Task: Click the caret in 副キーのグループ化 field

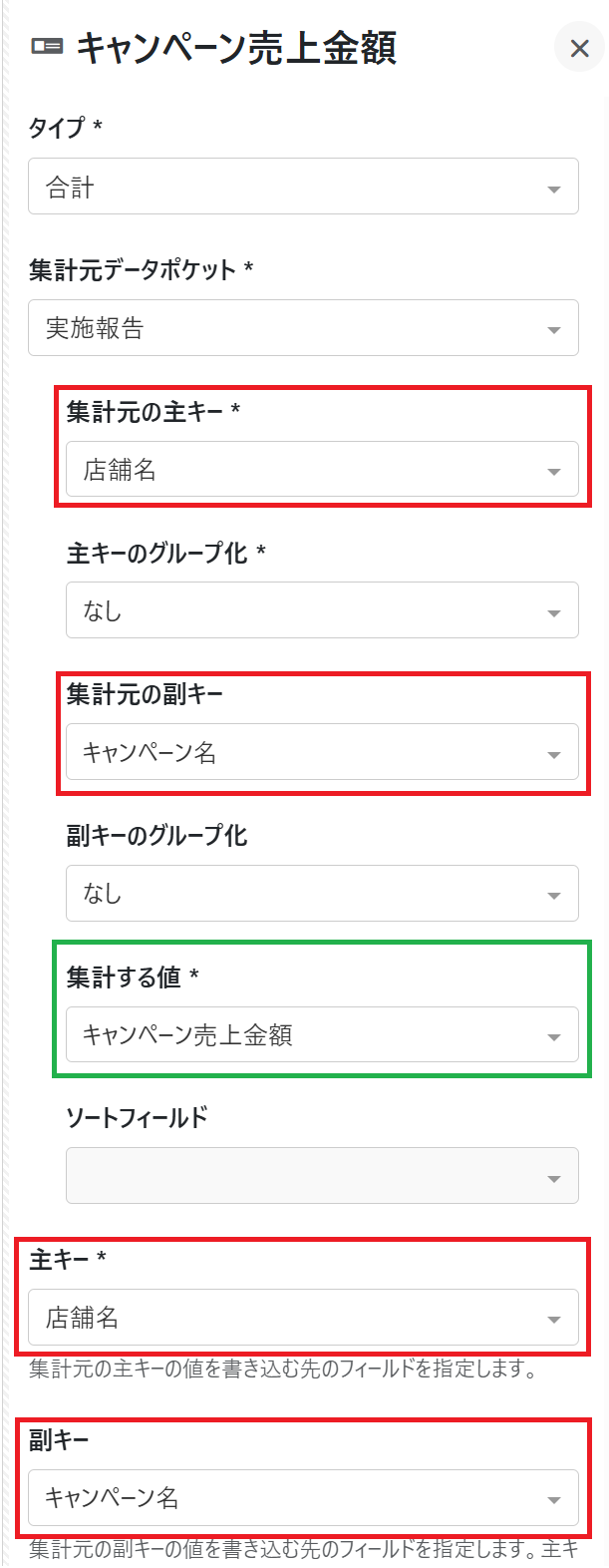Action: (x=554, y=896)
